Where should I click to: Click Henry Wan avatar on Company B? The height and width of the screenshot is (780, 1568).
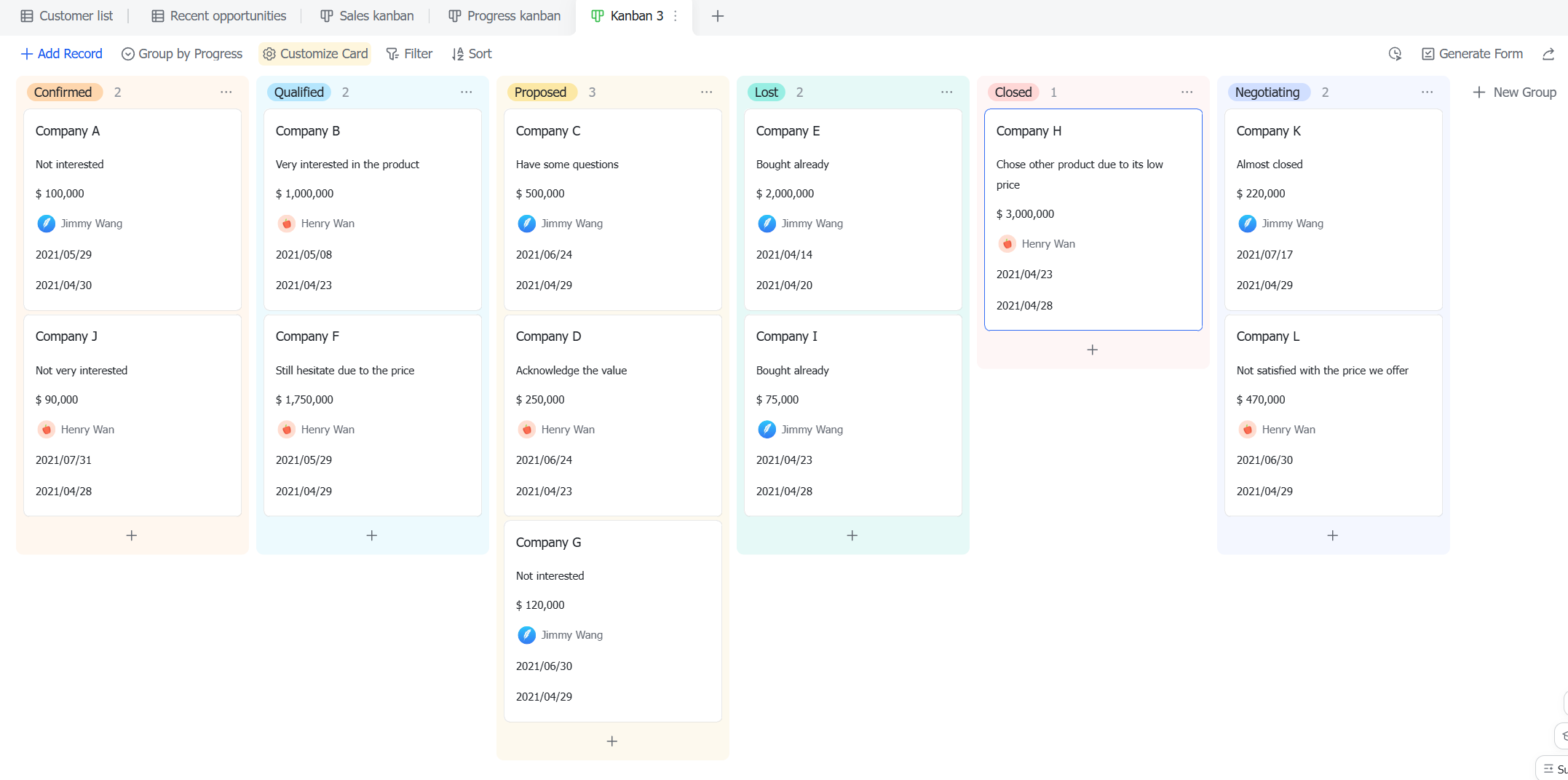click(x=287, y=224)
